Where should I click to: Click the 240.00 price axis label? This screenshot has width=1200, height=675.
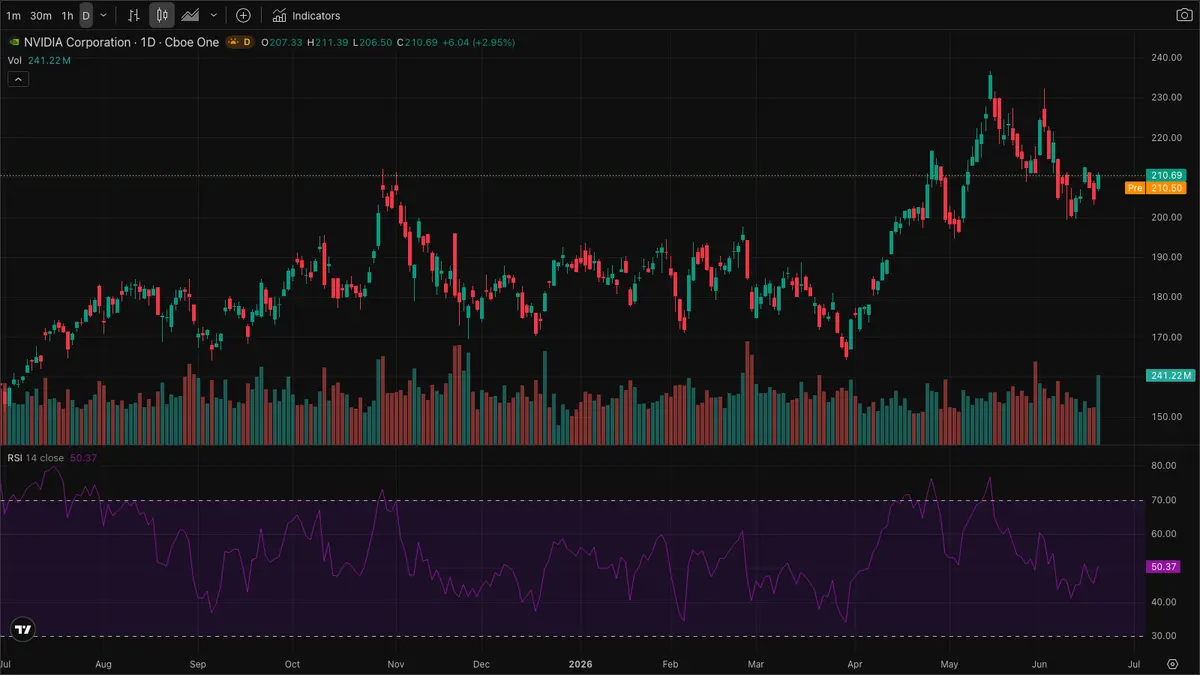[x=1165, y=58]
